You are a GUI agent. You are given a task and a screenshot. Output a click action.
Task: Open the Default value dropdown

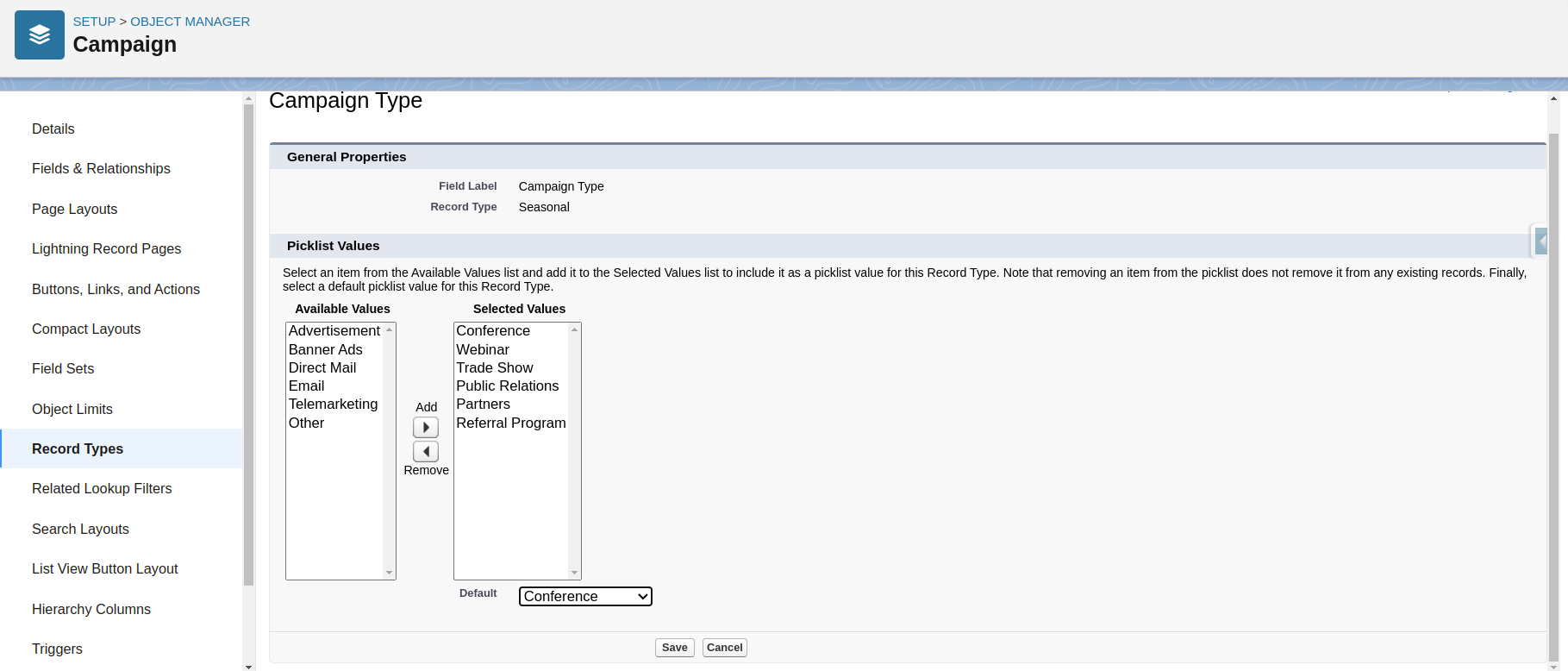pos(585,596)
